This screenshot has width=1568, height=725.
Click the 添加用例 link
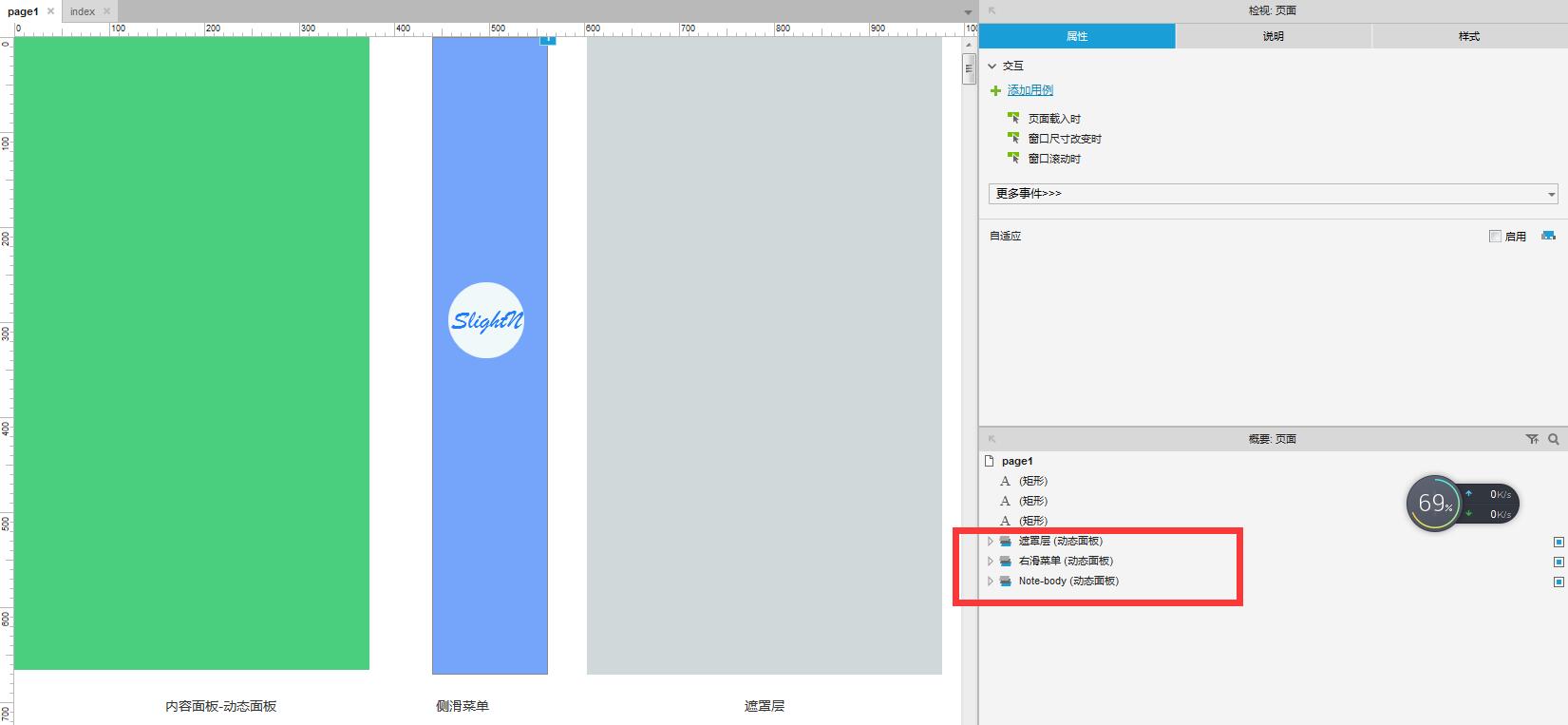pyautogui.click(x=1030, y=90)
